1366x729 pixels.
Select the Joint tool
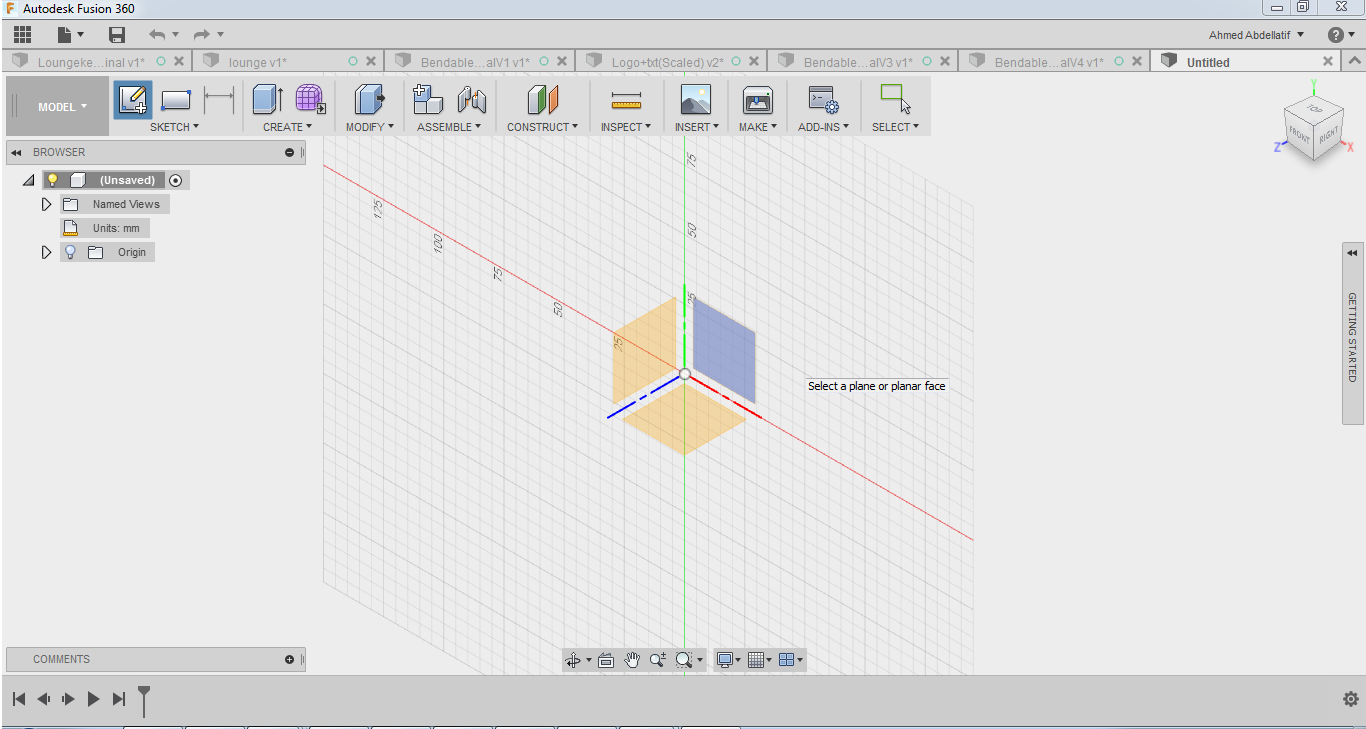click(471, 100)
